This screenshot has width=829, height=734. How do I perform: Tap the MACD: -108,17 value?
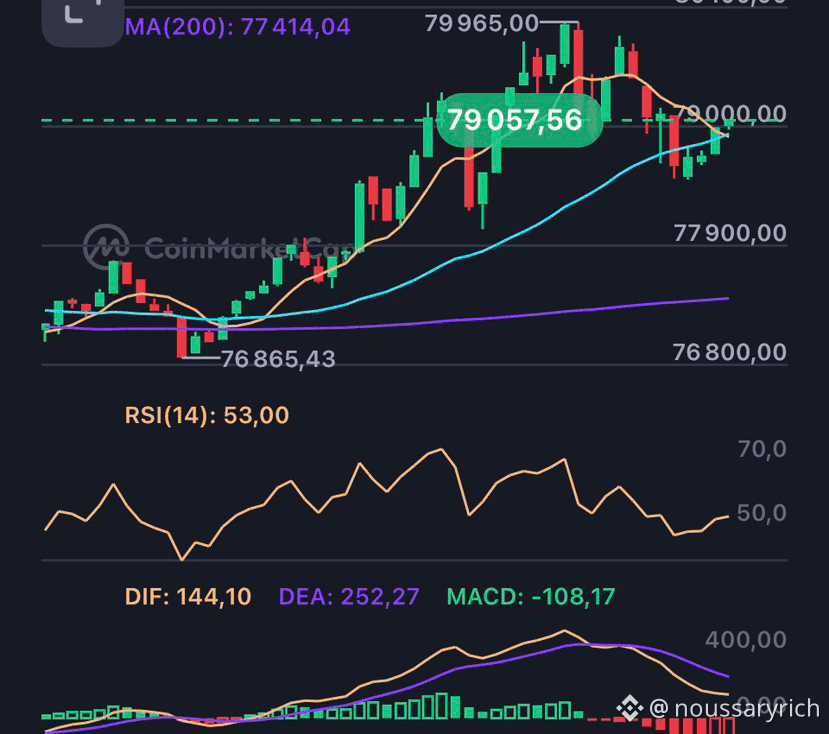tap(531, 597)
